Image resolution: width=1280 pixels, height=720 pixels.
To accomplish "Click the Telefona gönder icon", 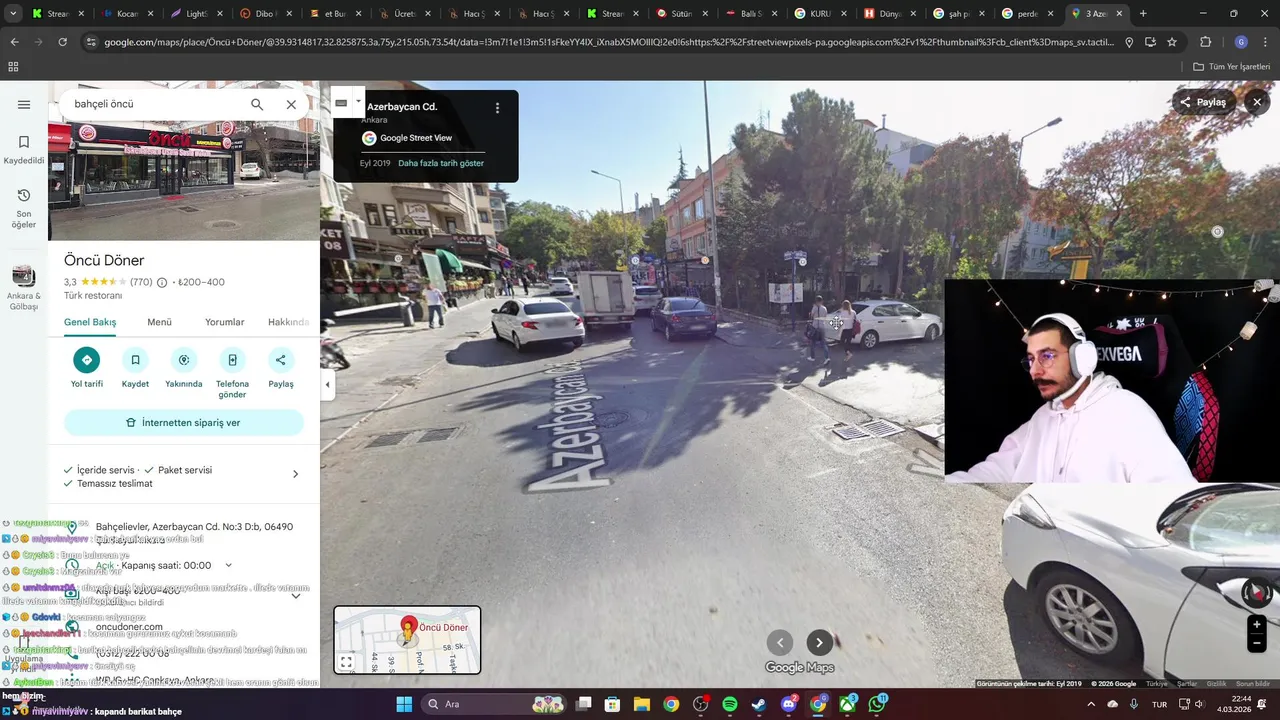I will coord(232,360).
